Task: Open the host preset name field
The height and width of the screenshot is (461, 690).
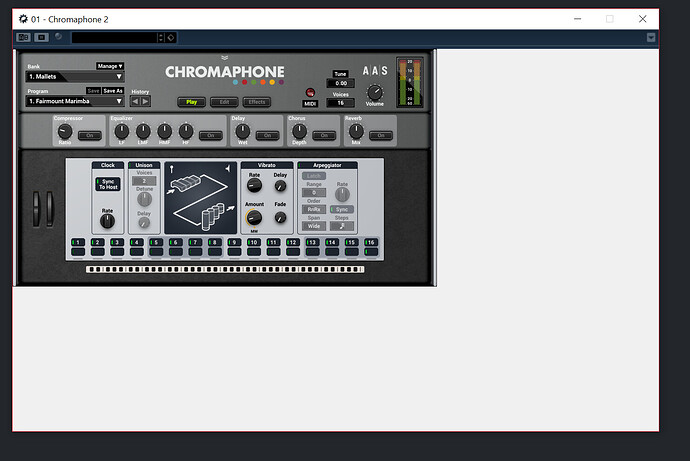Action: [x=114, y=37]
